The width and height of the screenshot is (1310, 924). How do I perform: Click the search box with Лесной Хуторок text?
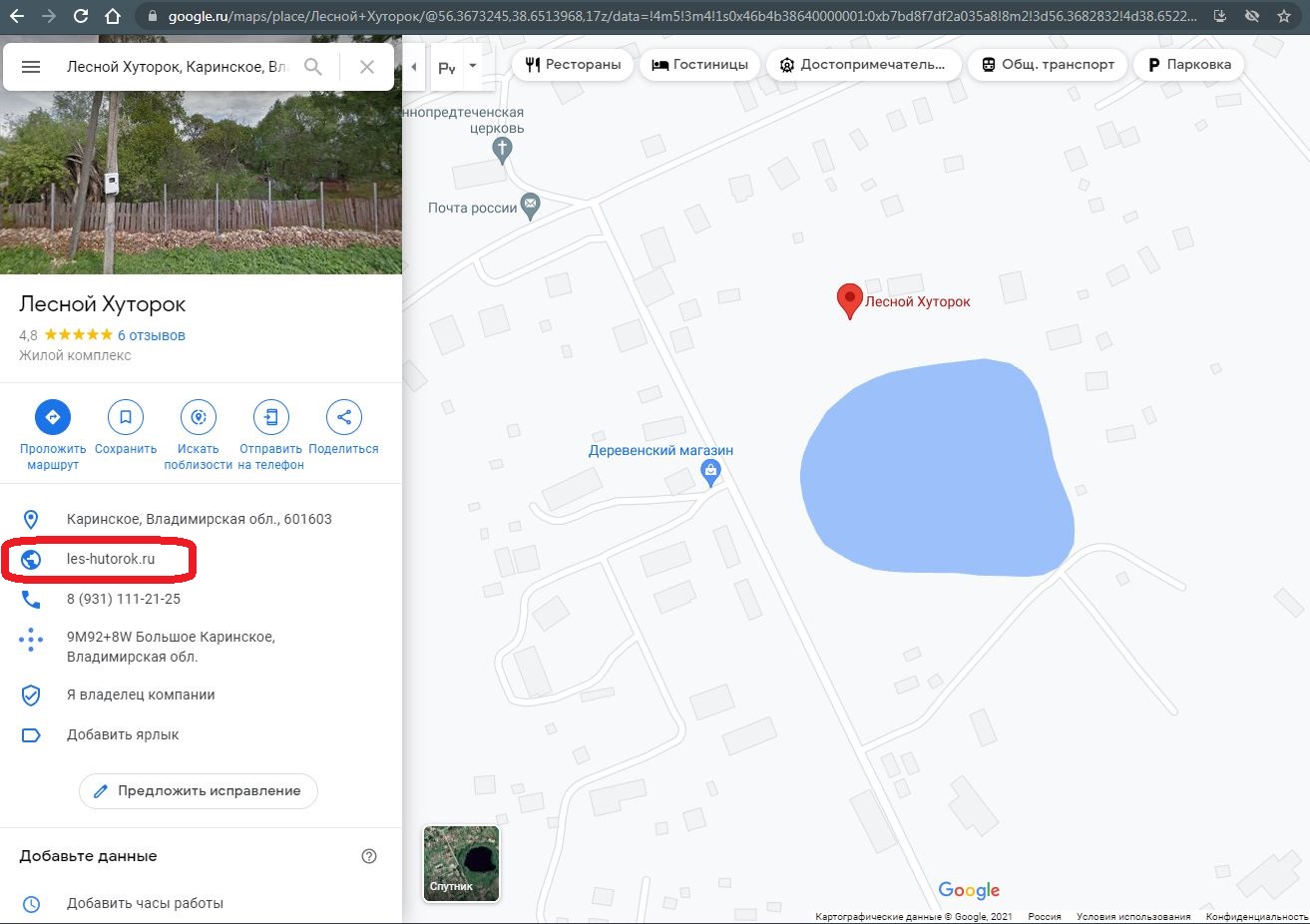pyautogui.click(x=178, y=67)
